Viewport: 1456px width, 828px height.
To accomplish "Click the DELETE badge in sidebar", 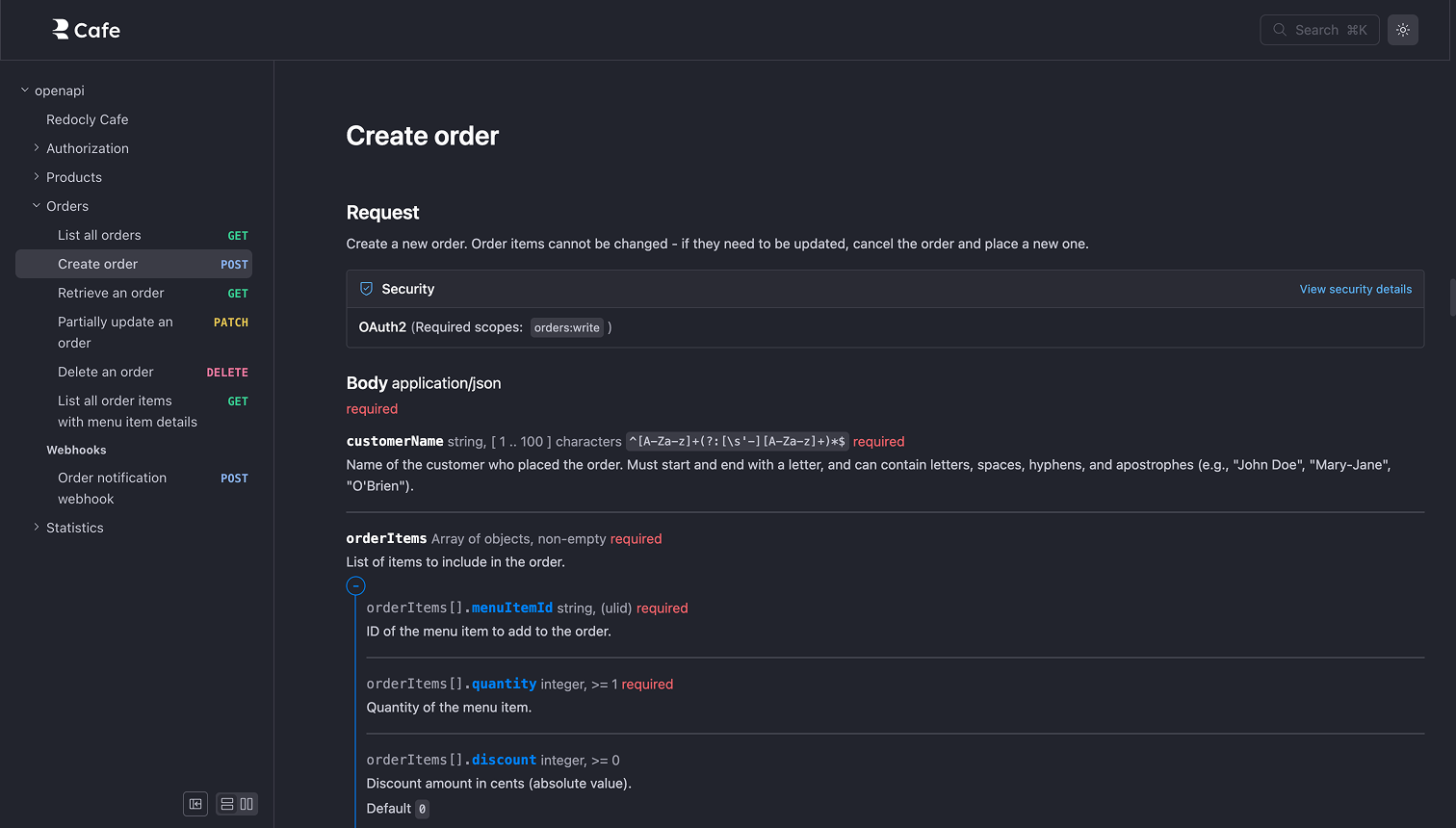I will 227,372.
